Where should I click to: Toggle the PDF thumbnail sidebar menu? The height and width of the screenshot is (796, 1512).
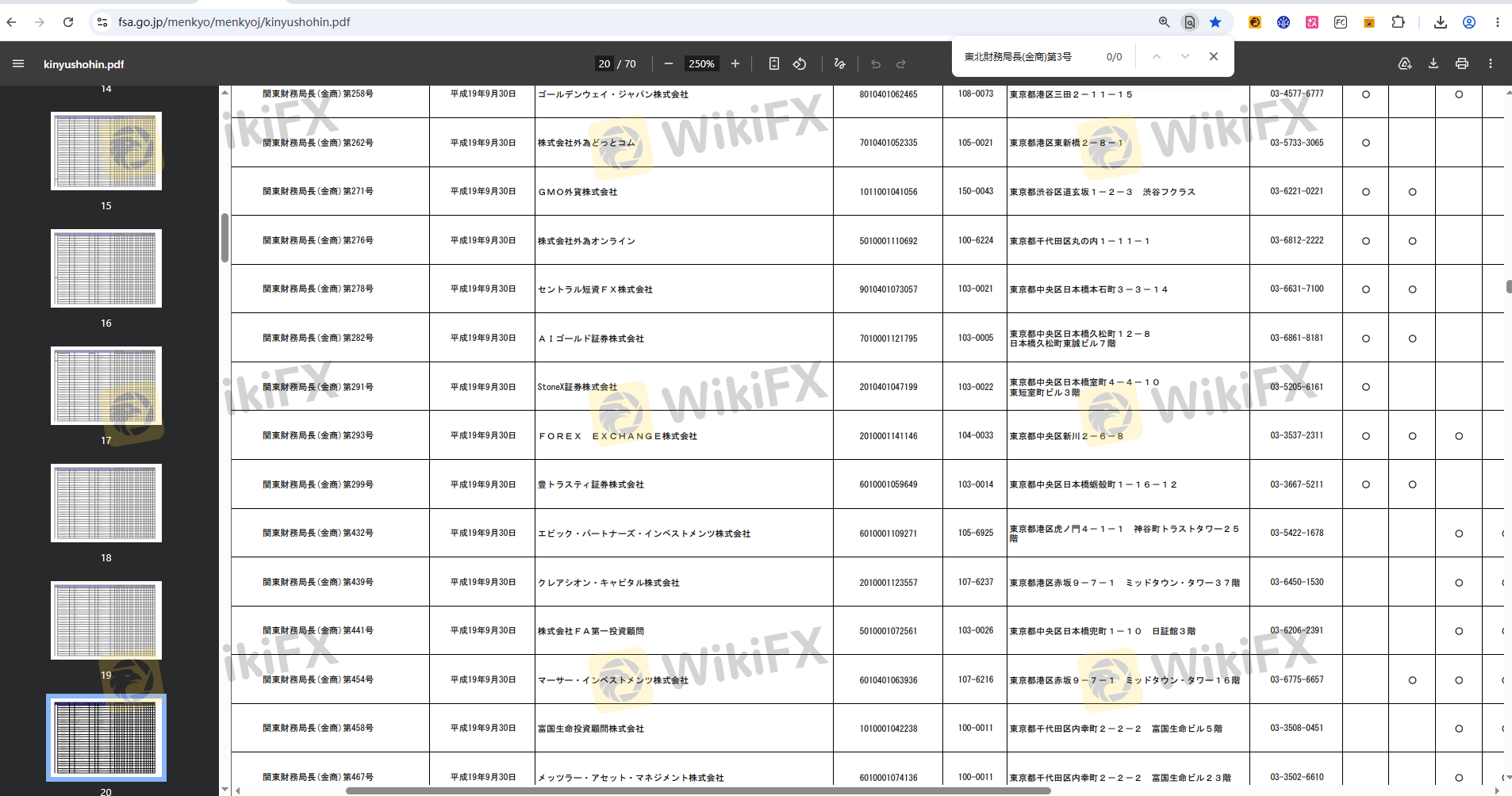[18, 63]
